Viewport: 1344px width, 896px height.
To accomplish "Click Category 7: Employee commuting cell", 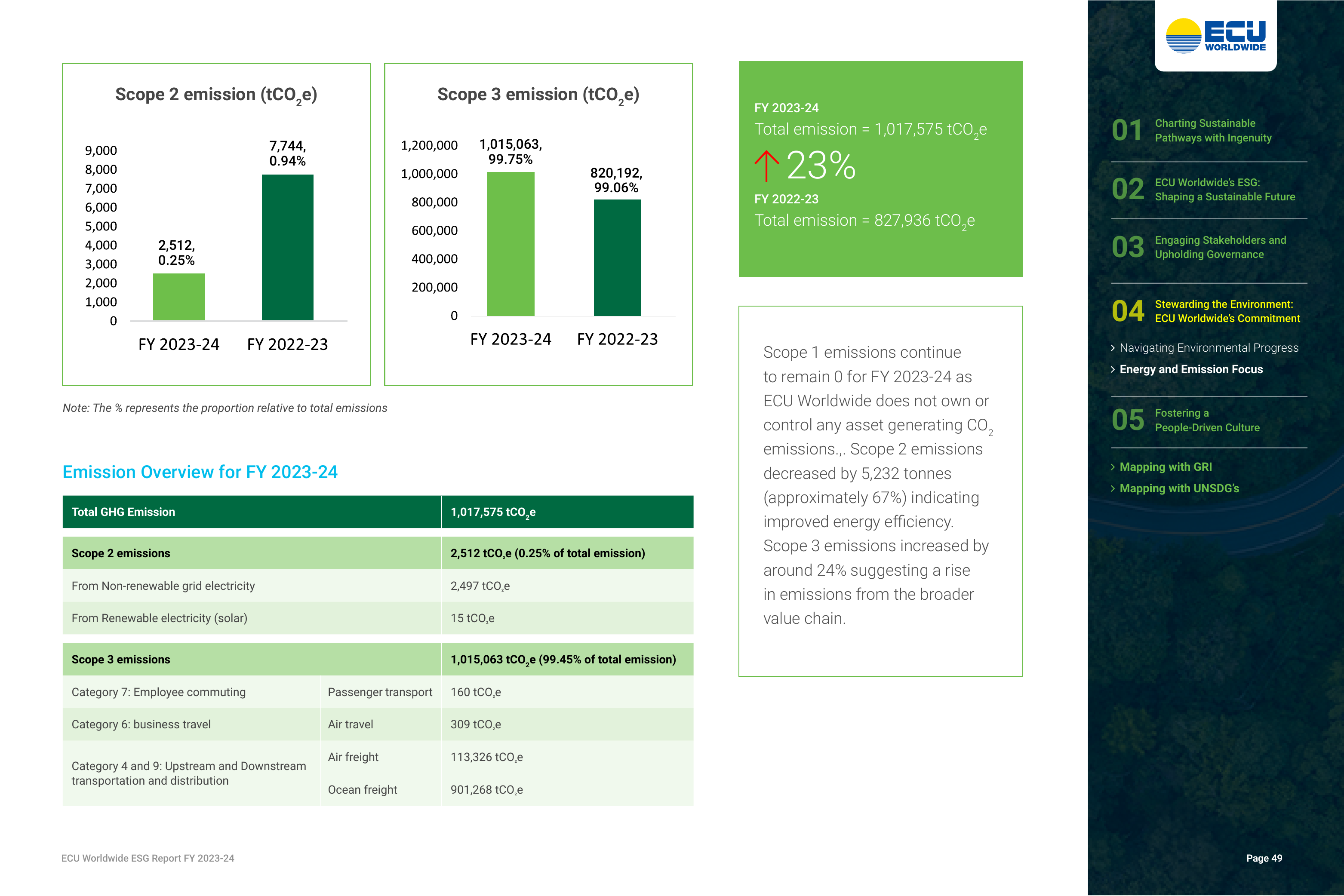I will click(191, 691).
